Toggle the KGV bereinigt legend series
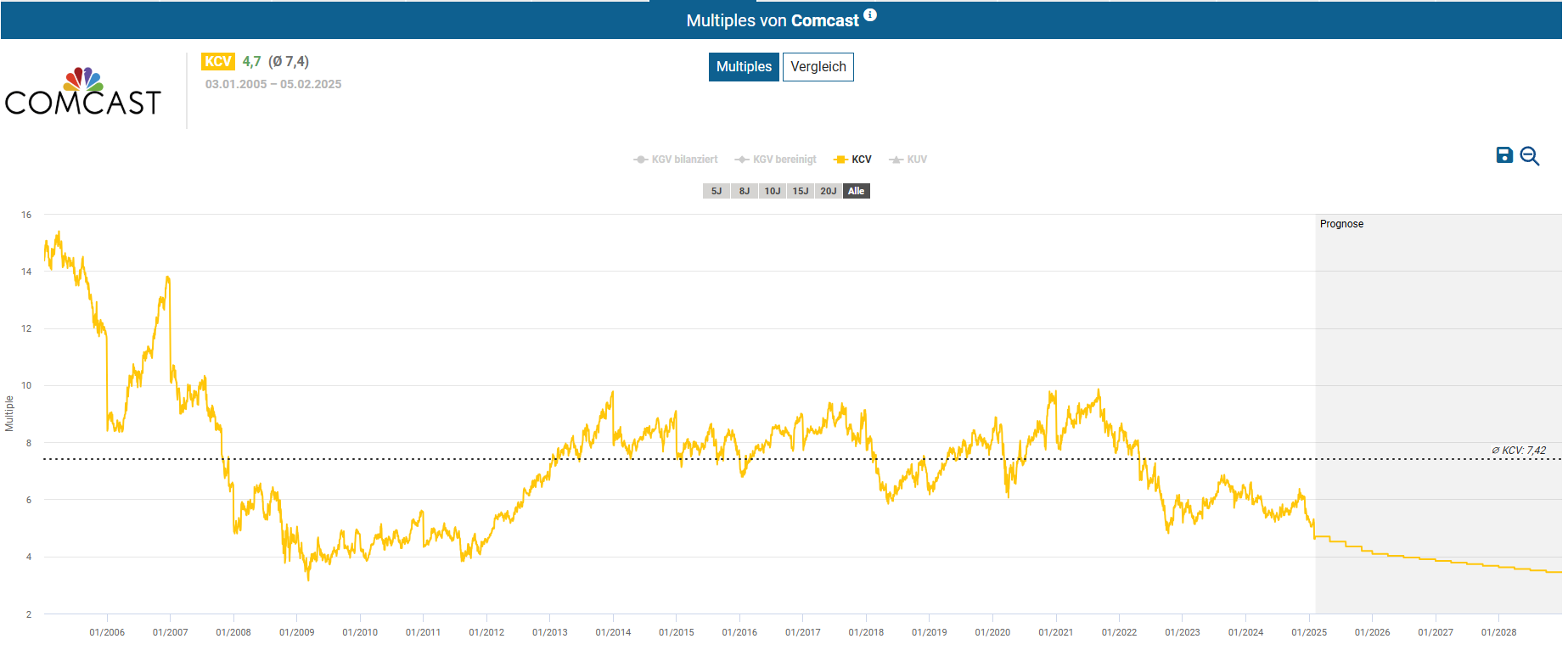The height and width of the screenshot is (650, 1568). 776,160
